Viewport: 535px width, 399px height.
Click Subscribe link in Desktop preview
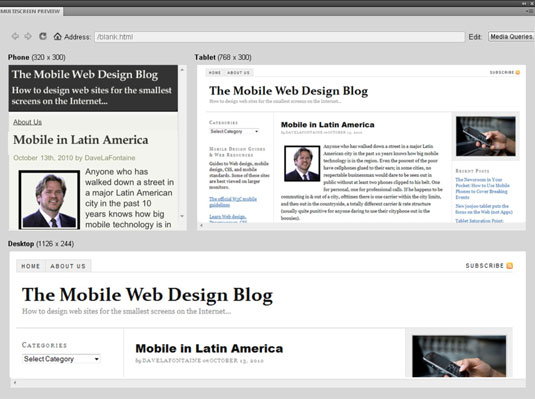point(485,266)
